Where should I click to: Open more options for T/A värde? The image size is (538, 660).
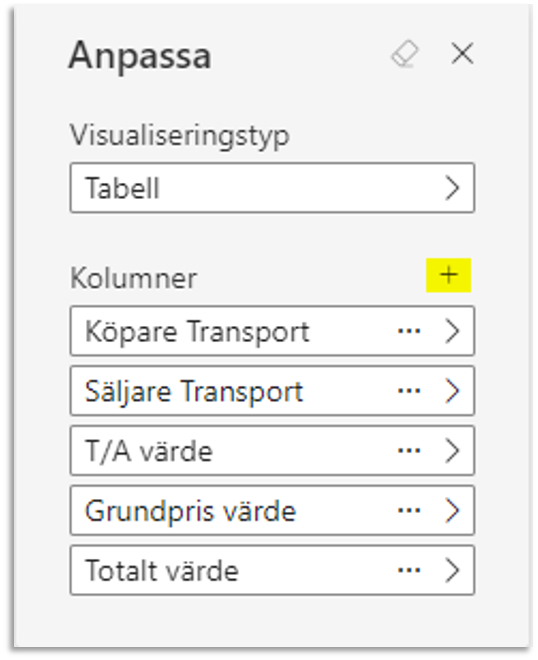[x=409, y=451]
